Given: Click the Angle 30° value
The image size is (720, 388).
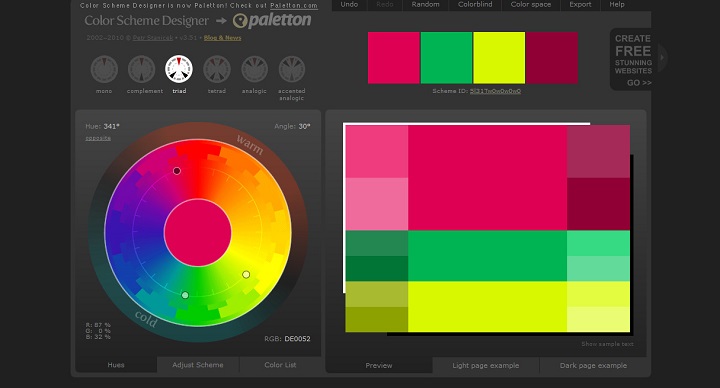Looking at the screenshot, I should 304,126.
